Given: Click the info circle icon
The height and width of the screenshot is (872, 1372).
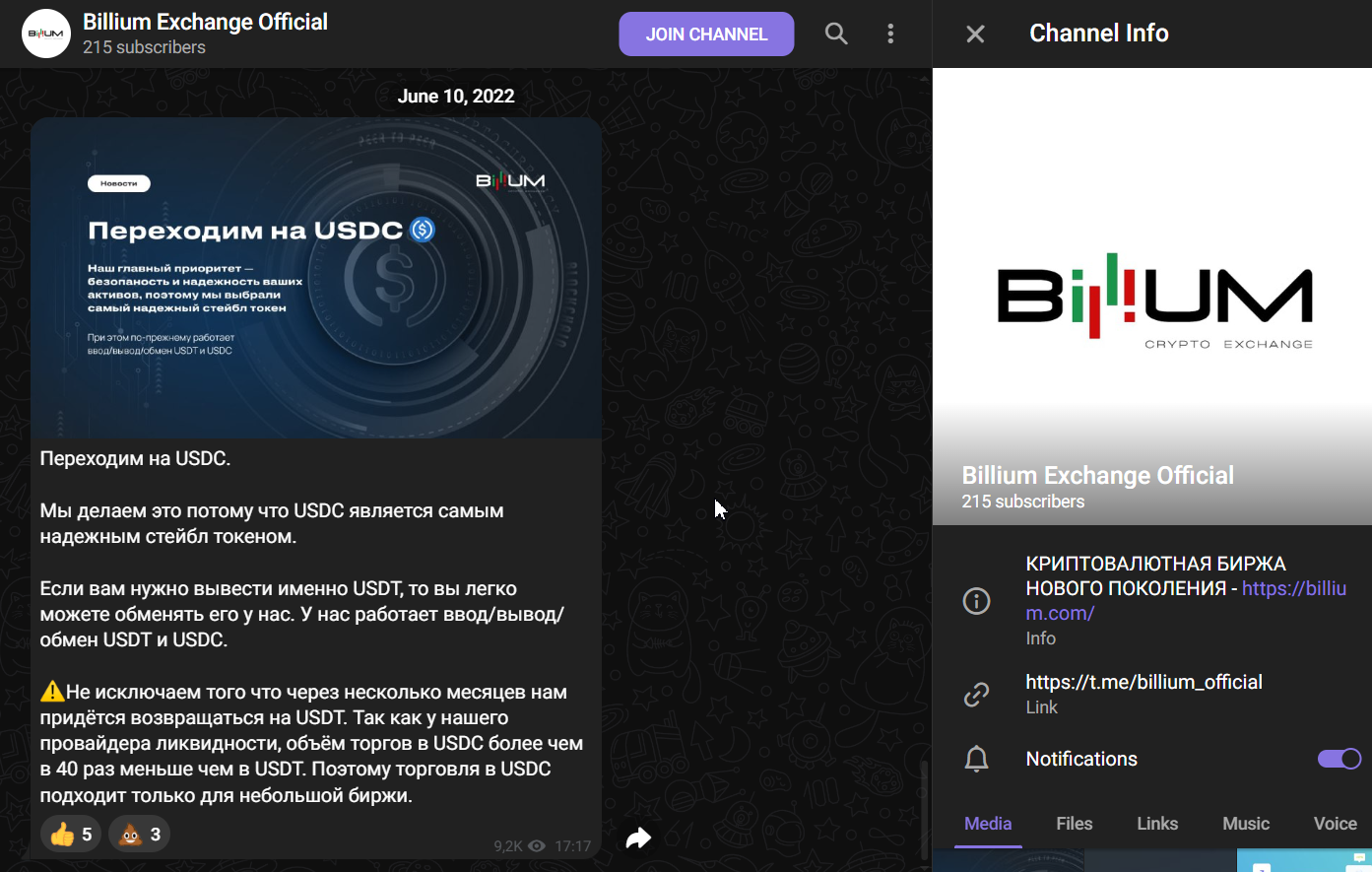Looking at the screenshot, I should (976, 600).
